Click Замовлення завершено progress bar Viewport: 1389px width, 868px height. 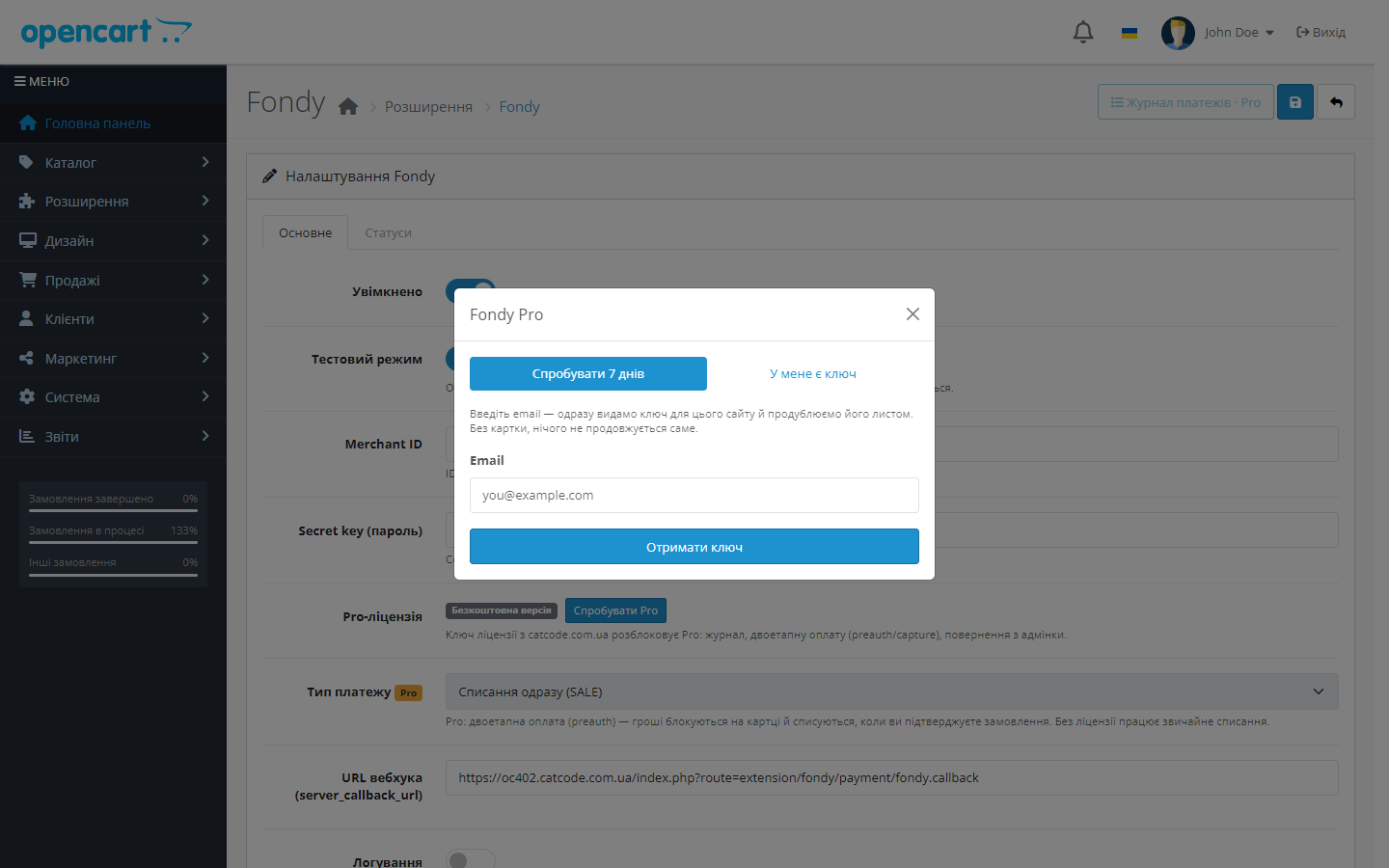(x=113, y=510)
